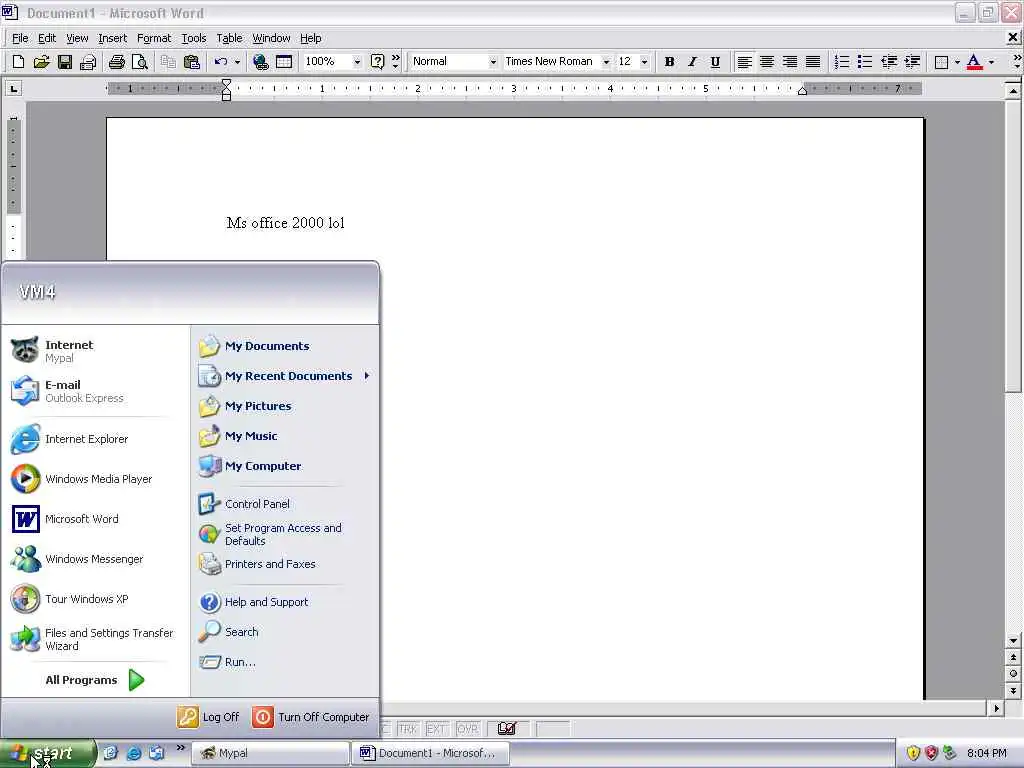Open the border style dropdown arrow

(957, 61)
